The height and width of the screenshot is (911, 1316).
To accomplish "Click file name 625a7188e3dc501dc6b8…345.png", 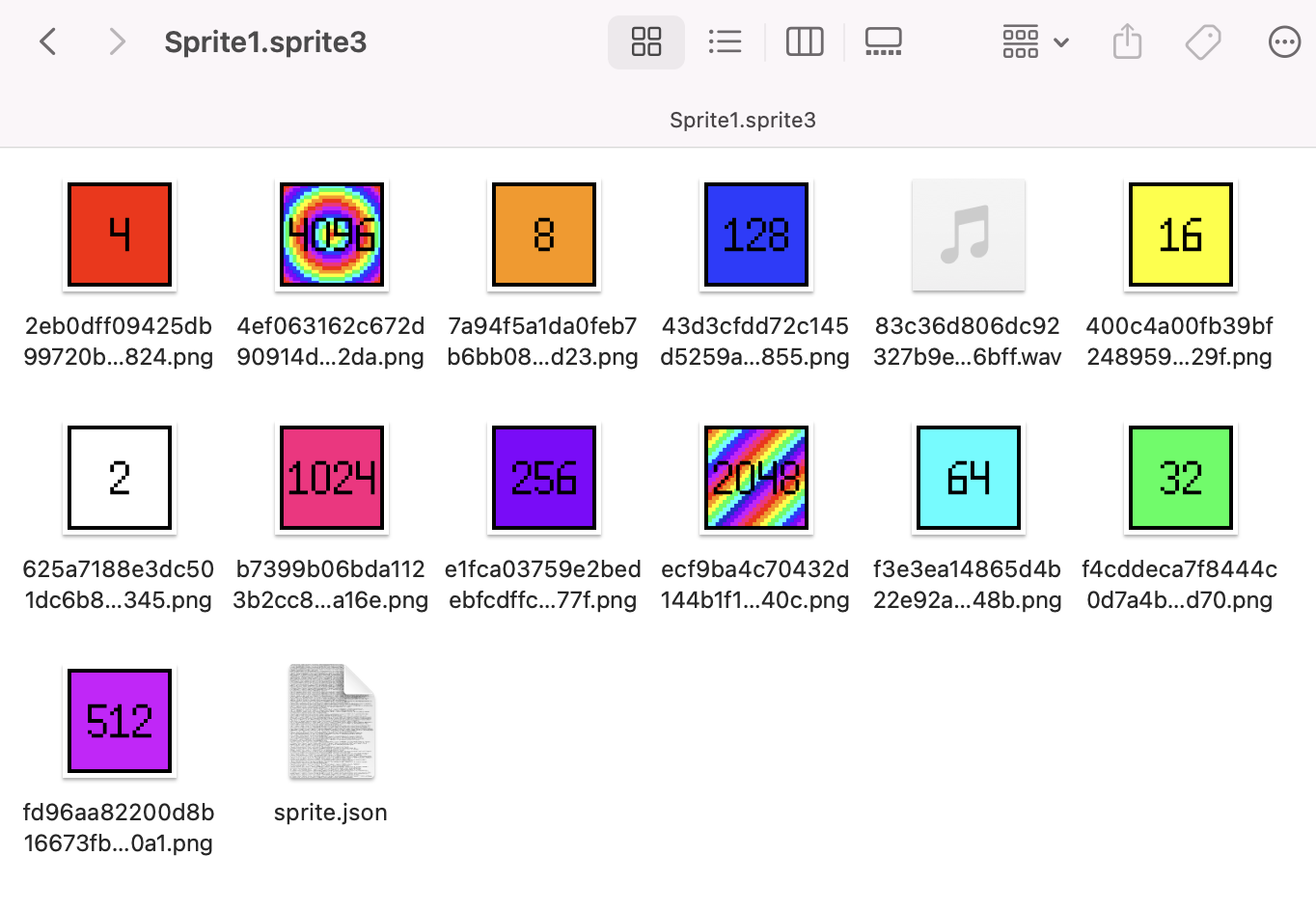I will (x=119, y=585).
